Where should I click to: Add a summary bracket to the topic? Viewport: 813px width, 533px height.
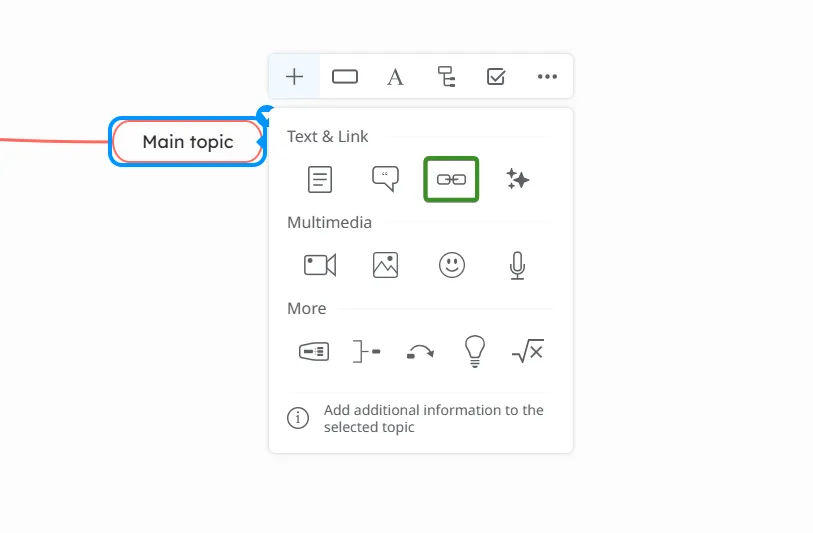(x=367, y=352)
